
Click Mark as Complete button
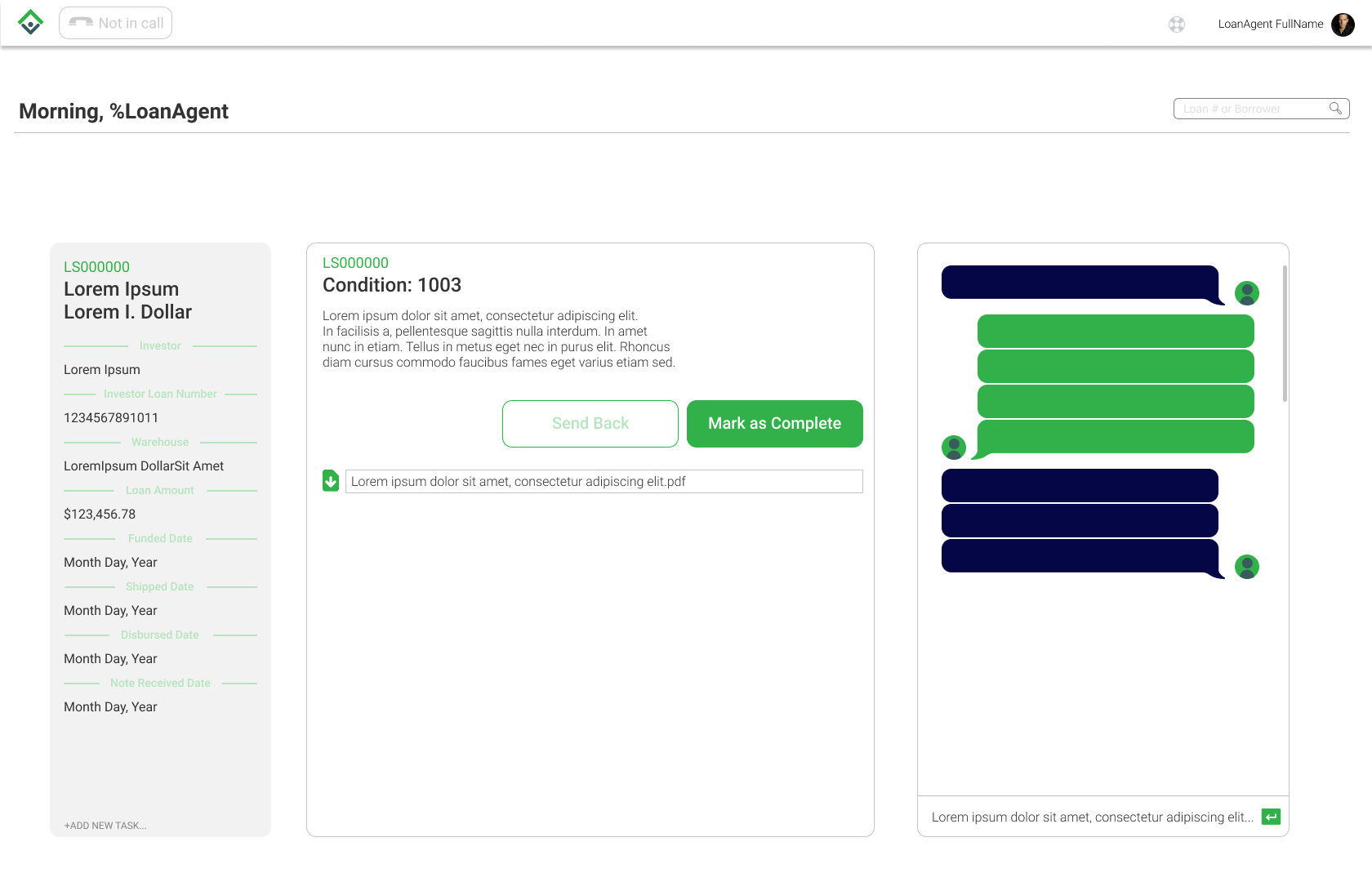coord(775,424)
